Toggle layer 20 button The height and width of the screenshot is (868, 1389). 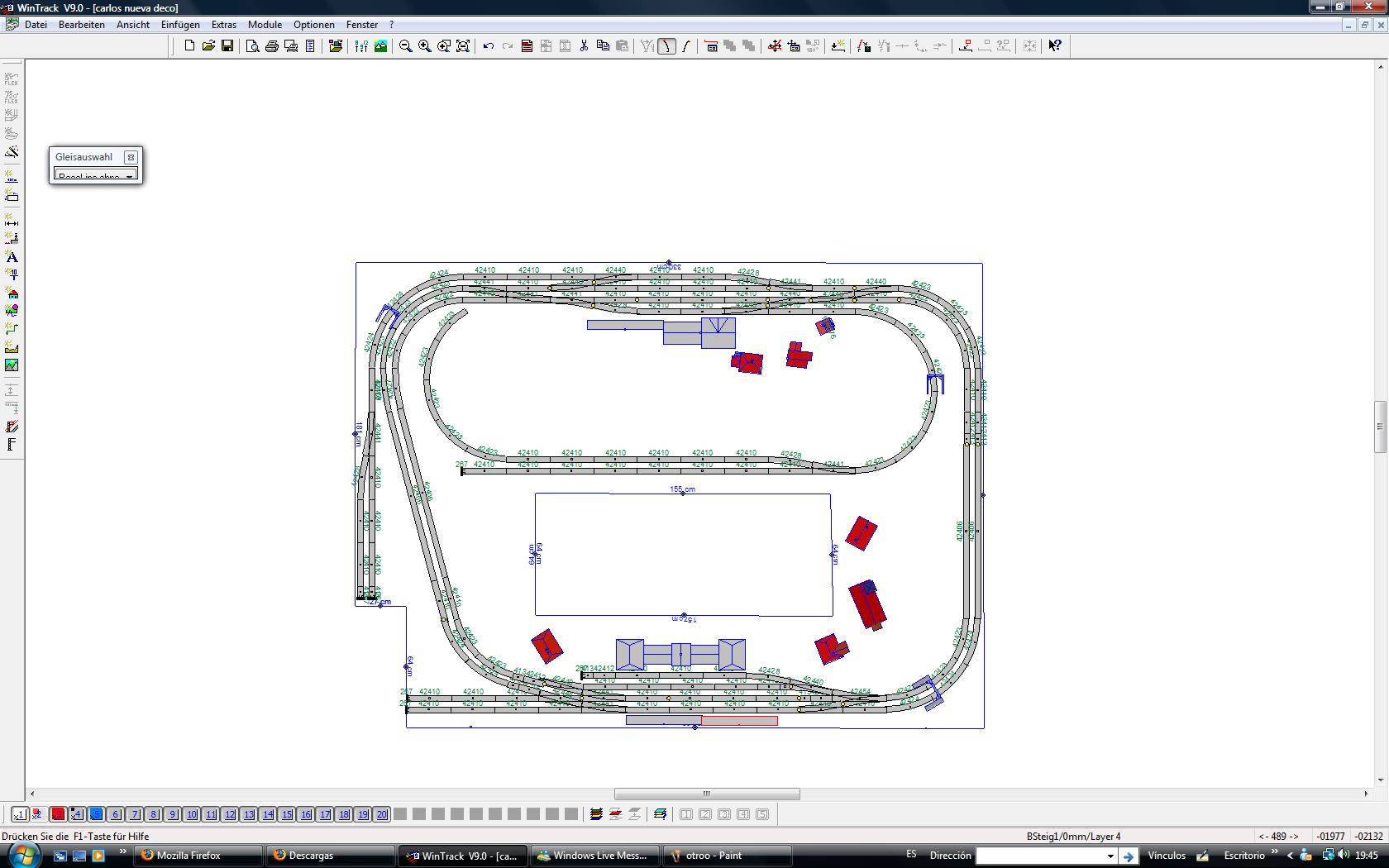click(382, 814)
